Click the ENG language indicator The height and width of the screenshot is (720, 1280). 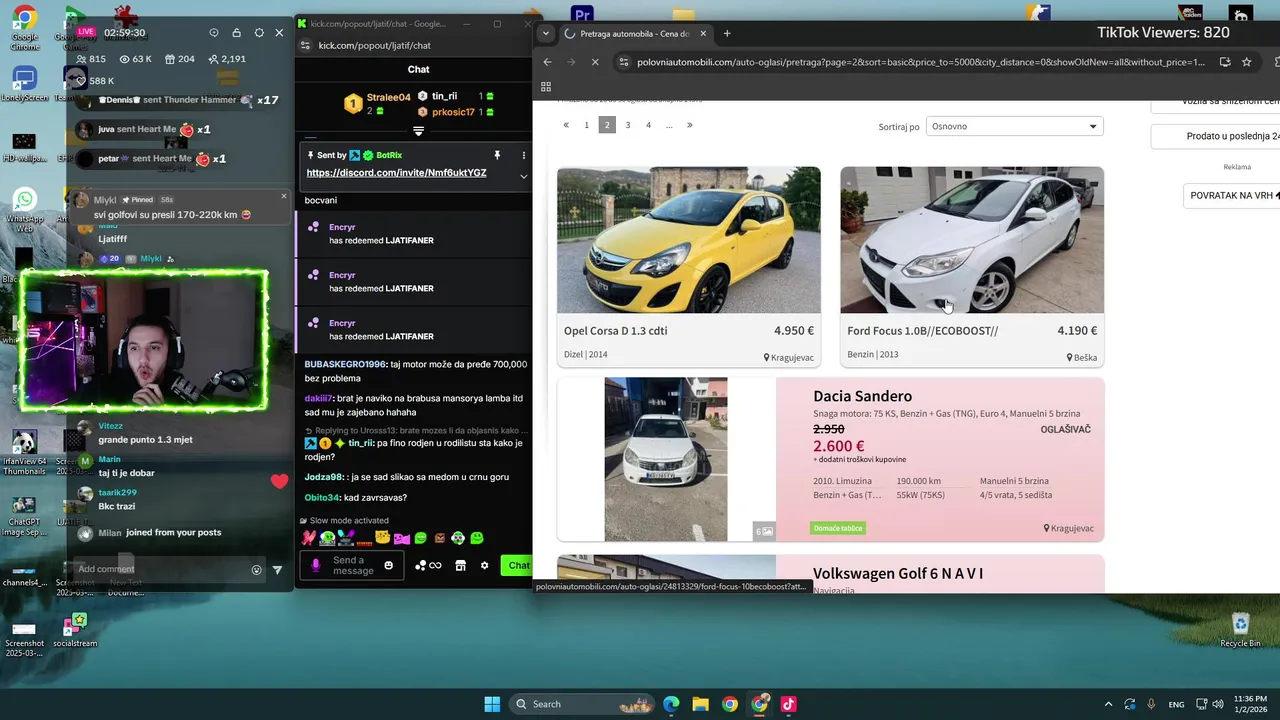[x=1177, y=704]
